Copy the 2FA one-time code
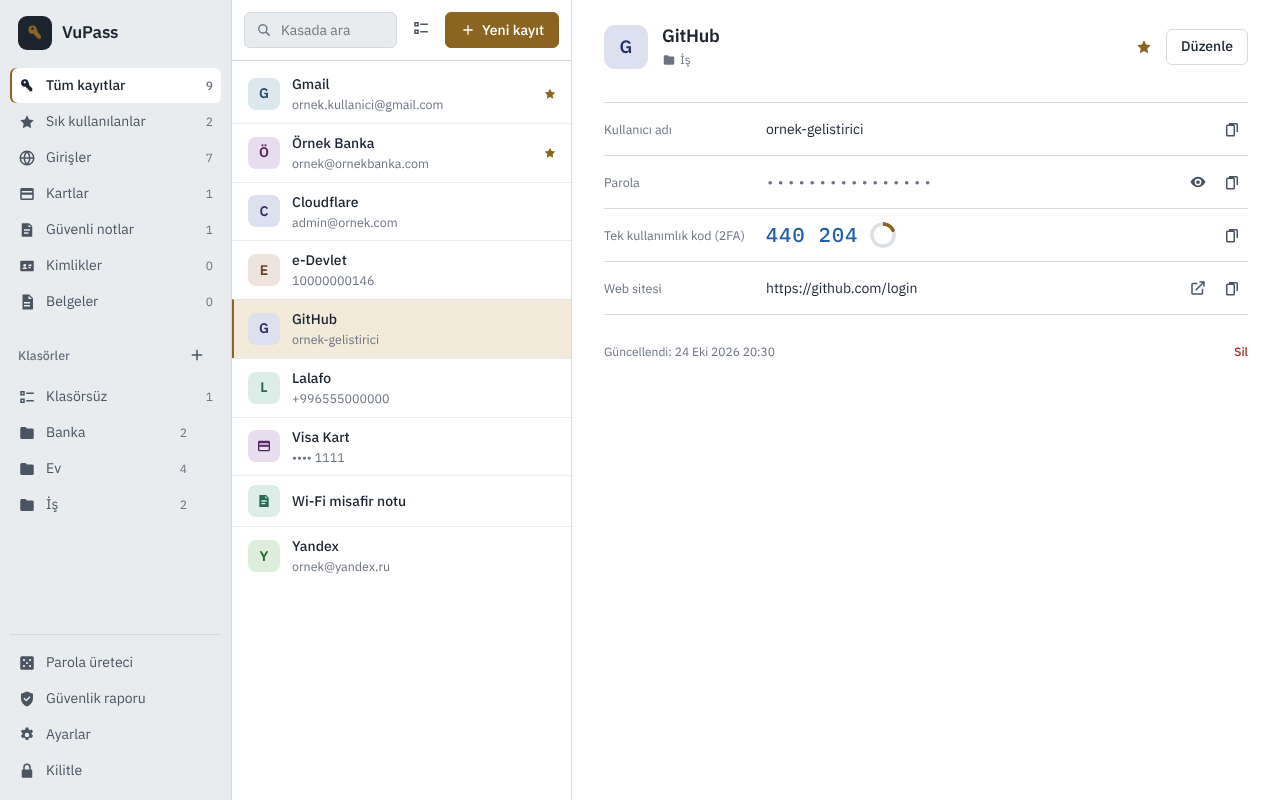The height and width of the screenshot is (800, 1280). point(1232,235)
